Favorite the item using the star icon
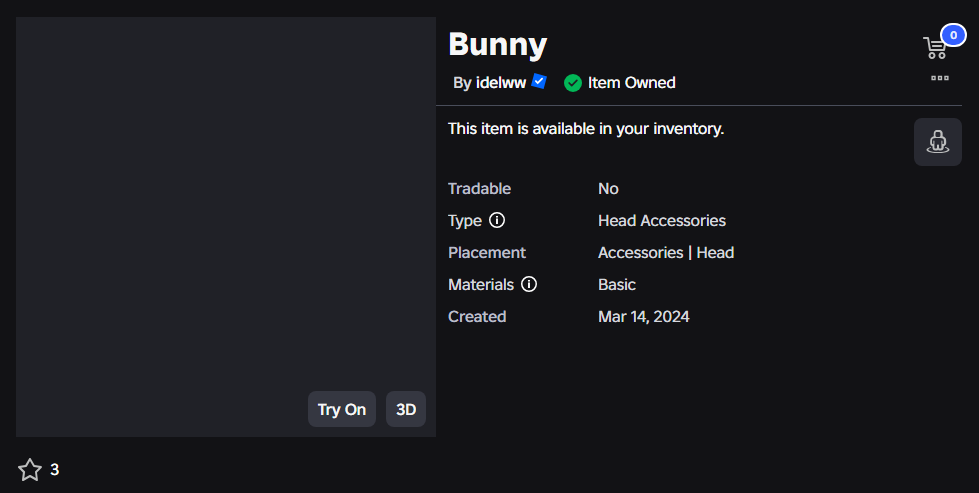The image size is (979, 493). click(x=29, y=470)
